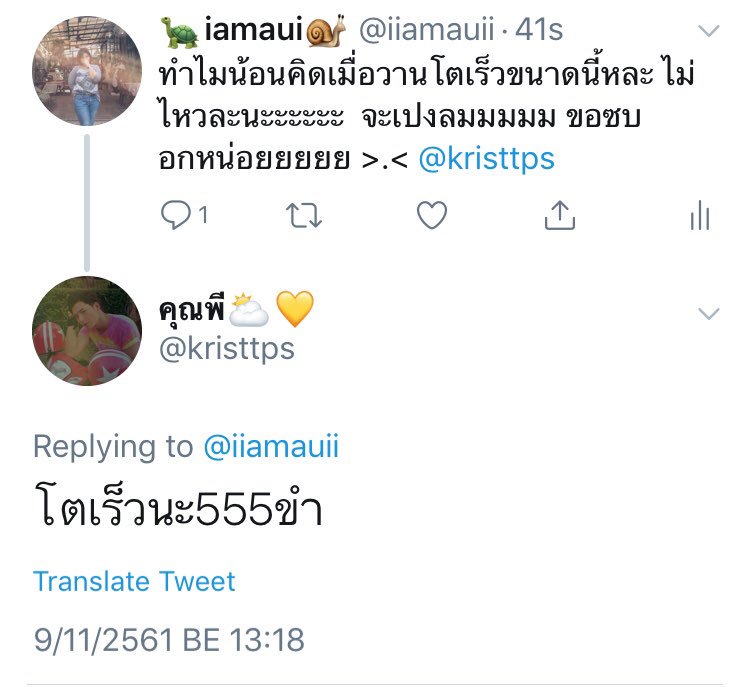Open iamaui's profile picture
750x687 pixels.
tap(87, 71)
